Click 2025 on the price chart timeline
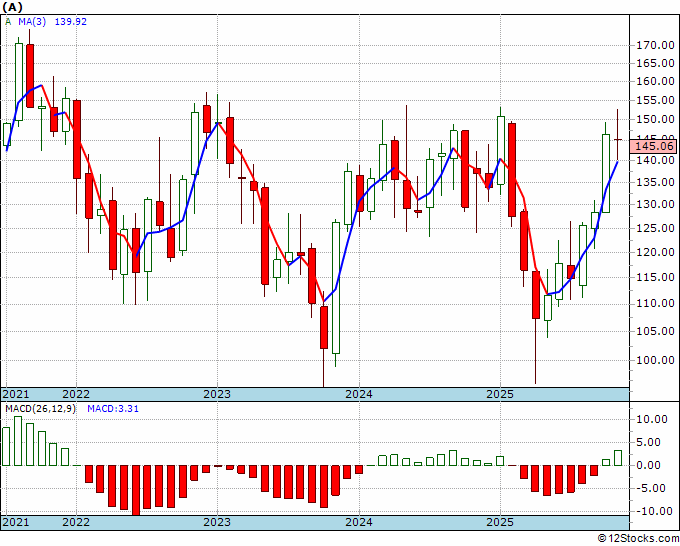 [x=500, y=394]
